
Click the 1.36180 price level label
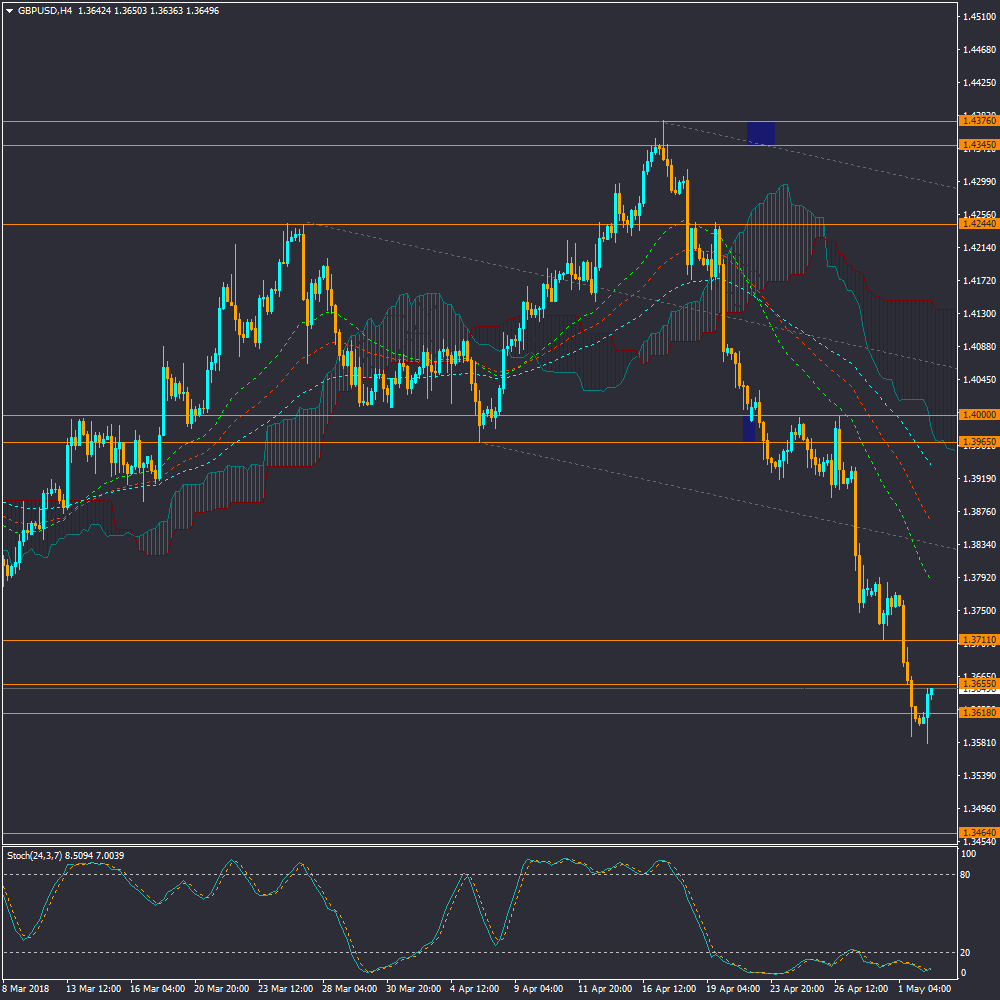coord(977,712)
